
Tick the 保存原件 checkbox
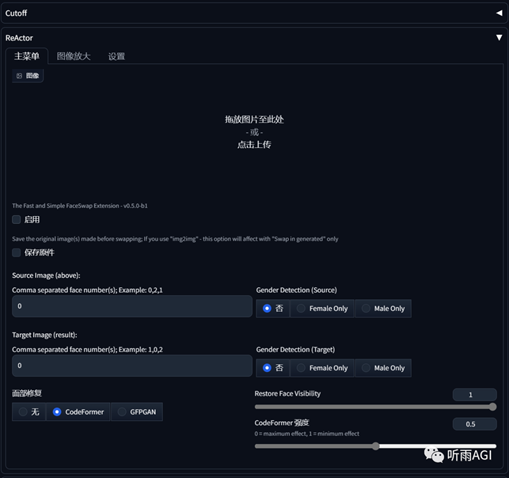tap(16, 252)
